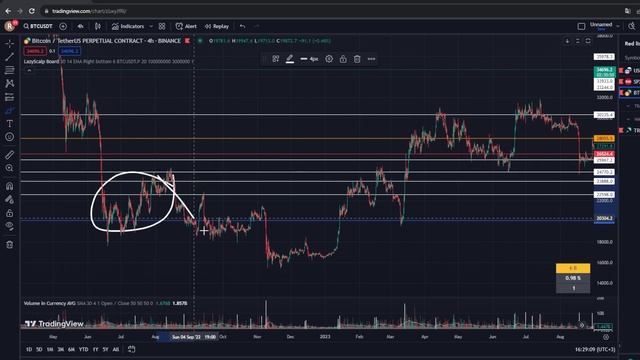Toggle stay in drawing mode
This screenshot has width=640, height=360.
[9, 200]
